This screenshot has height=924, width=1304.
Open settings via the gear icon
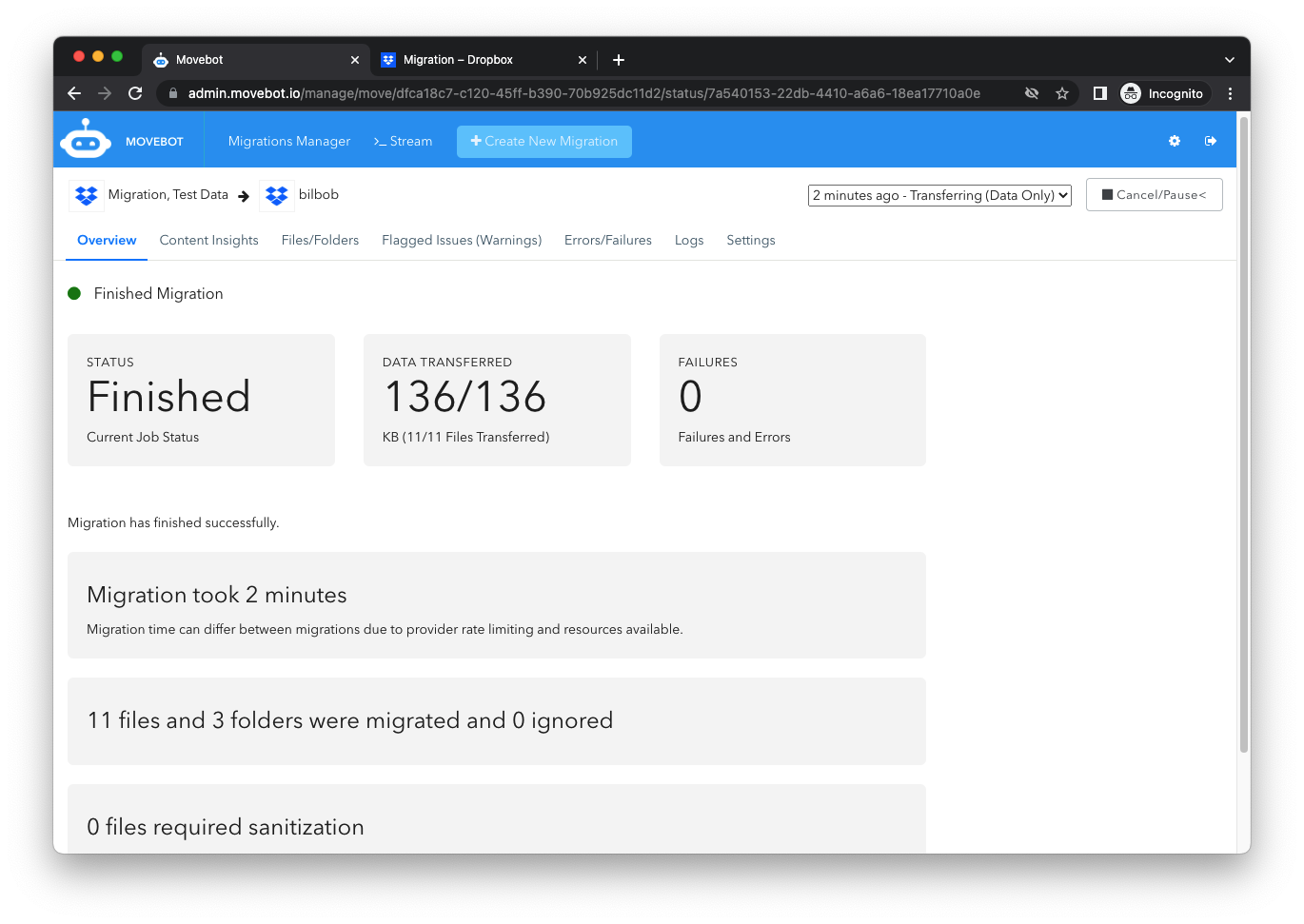[1175, 141]
